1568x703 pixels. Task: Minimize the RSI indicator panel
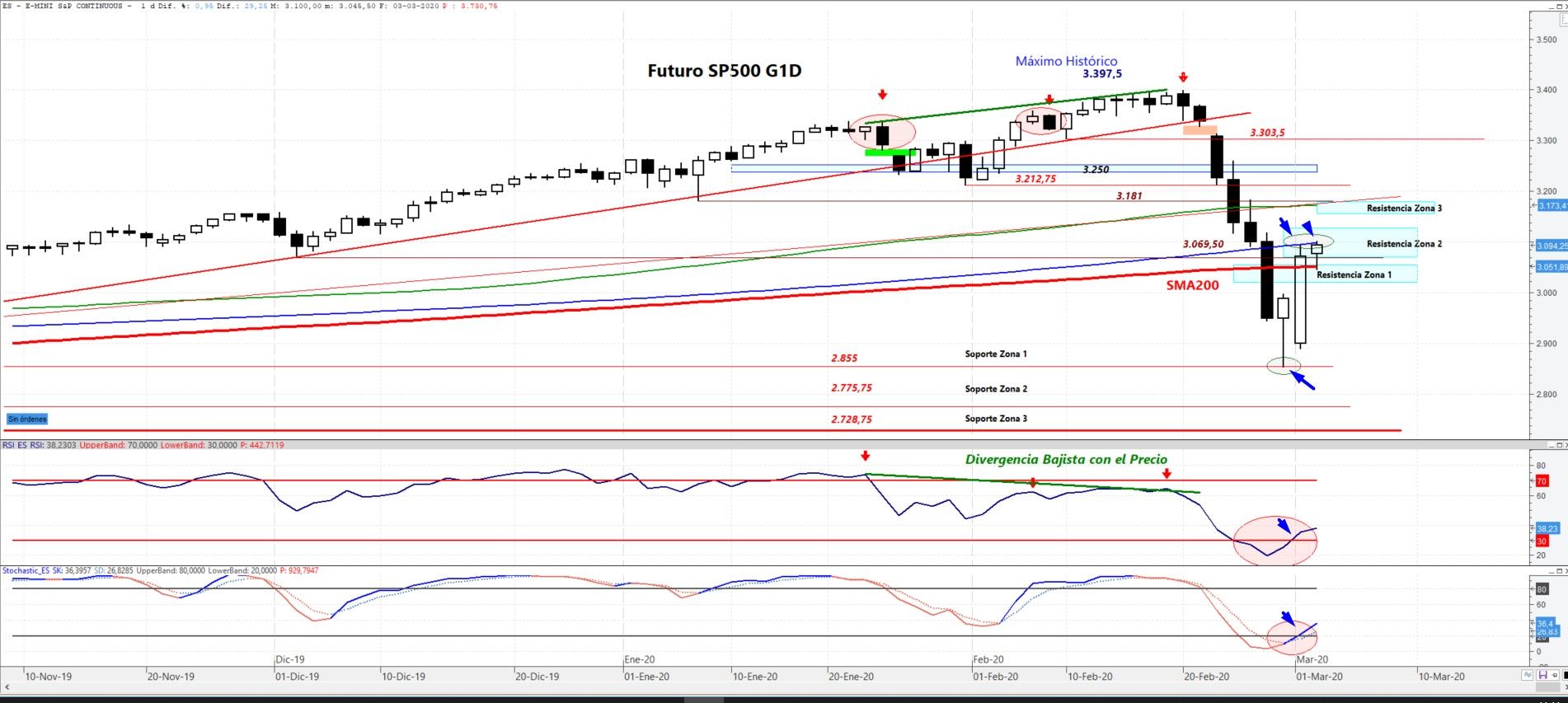coord(1552,445)
